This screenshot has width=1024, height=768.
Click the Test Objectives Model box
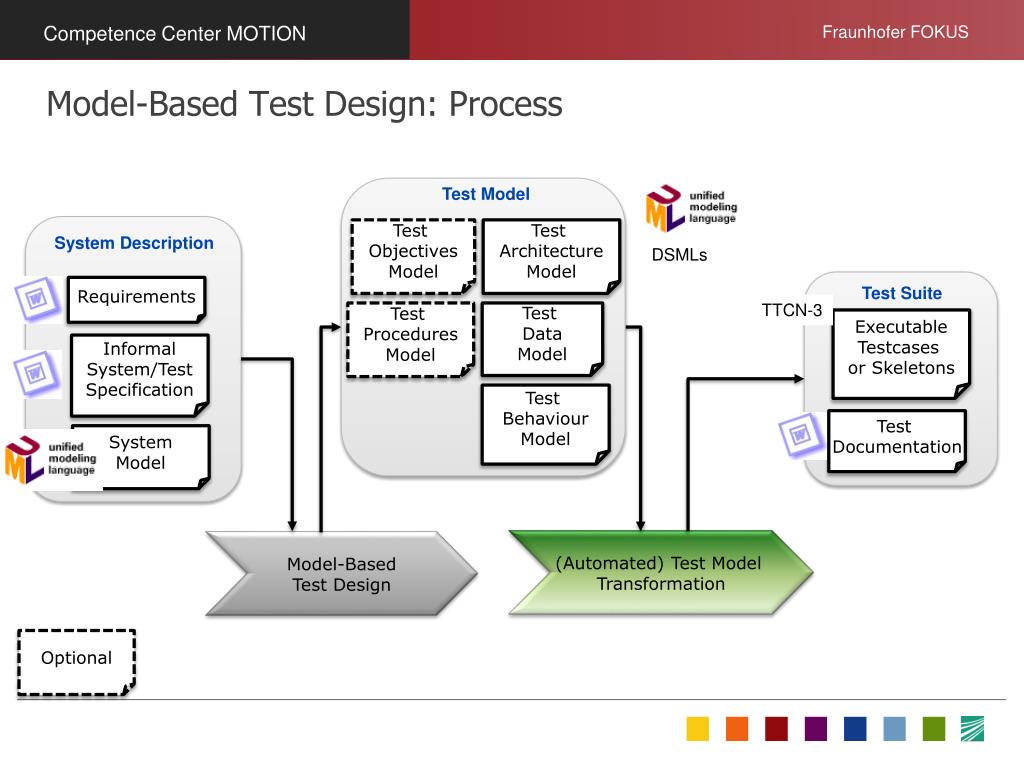point(413,256)
